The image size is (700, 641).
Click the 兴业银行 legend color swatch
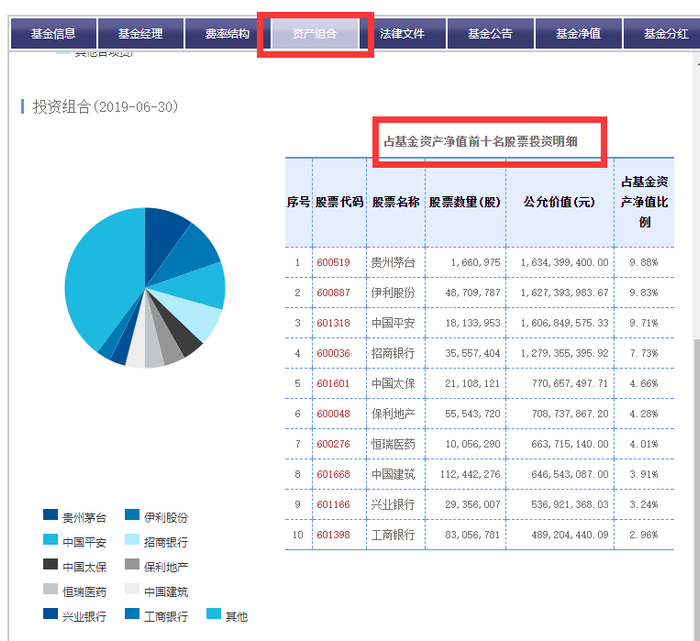click(x=50, y=614)
